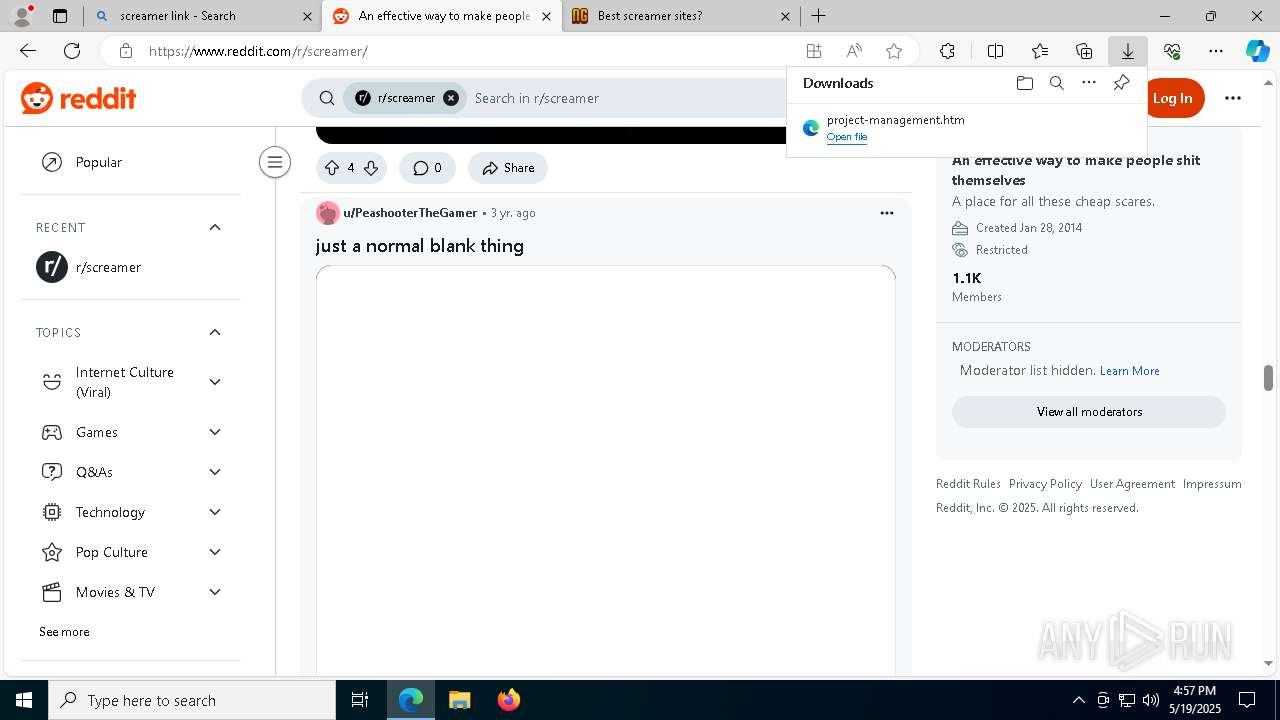Launch Firefox from taskbar
1280x720 pixels.
(508, 700)
